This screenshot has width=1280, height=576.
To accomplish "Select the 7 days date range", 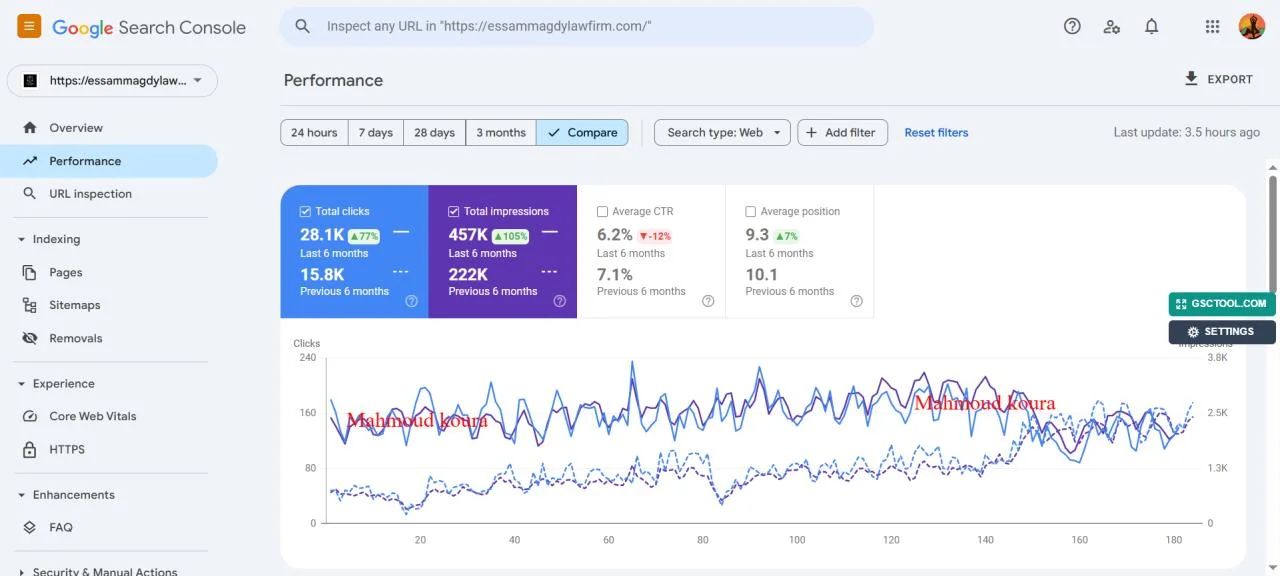I will [x=376, y=132].
